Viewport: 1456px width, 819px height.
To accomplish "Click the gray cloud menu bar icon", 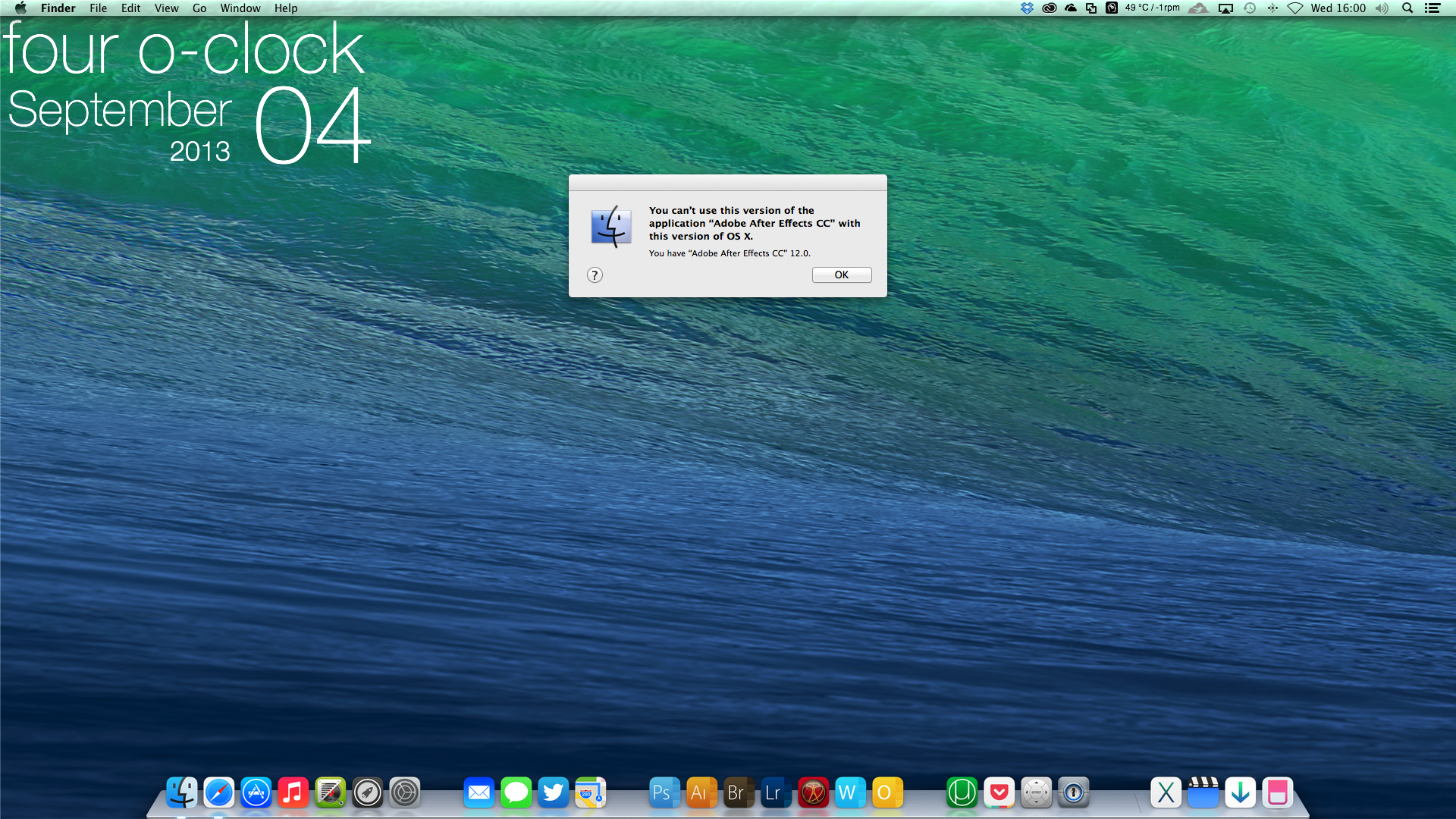I will 1198,8.
